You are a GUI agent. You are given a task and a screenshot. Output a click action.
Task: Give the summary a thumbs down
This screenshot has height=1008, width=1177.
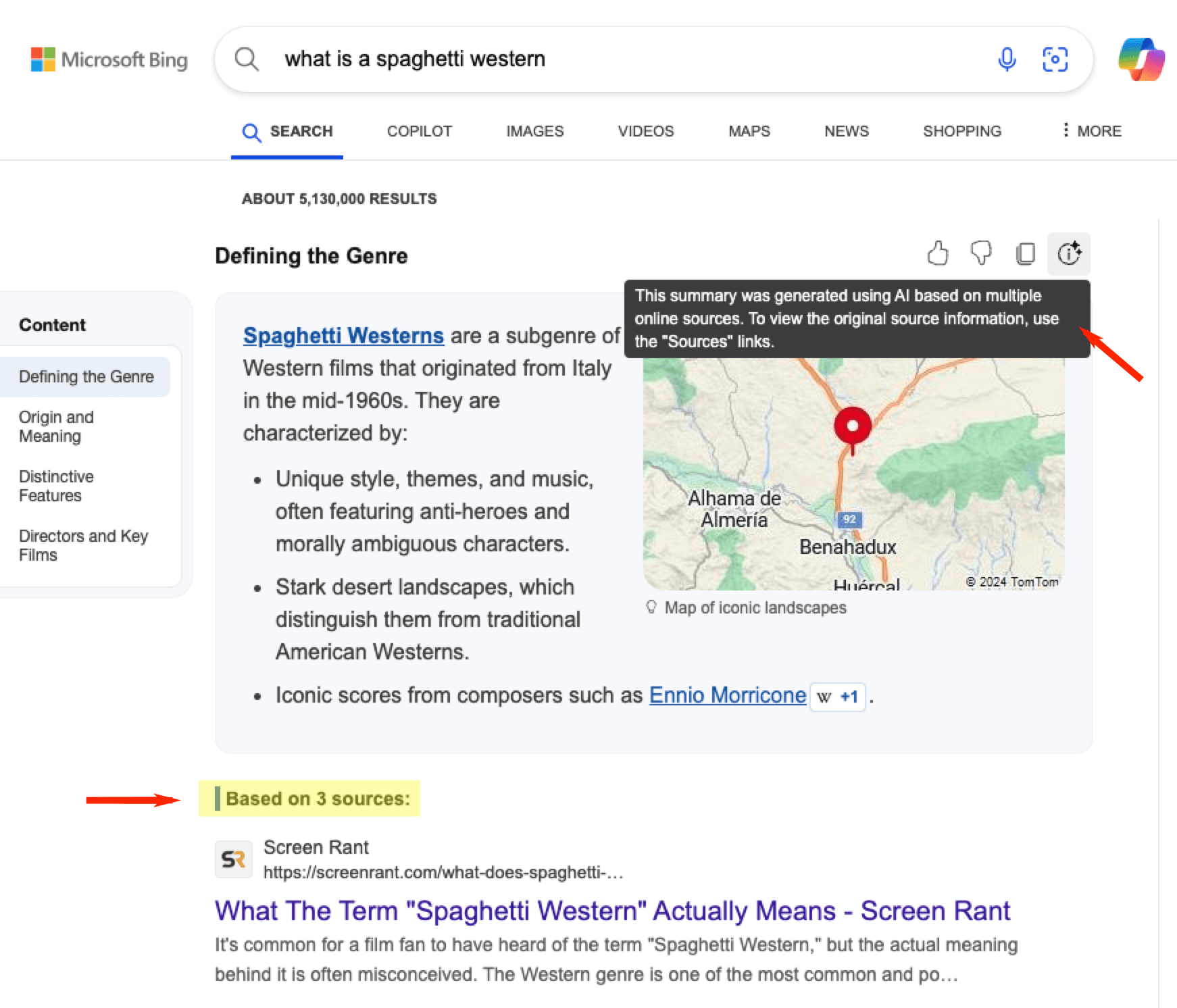click(981, 254)
